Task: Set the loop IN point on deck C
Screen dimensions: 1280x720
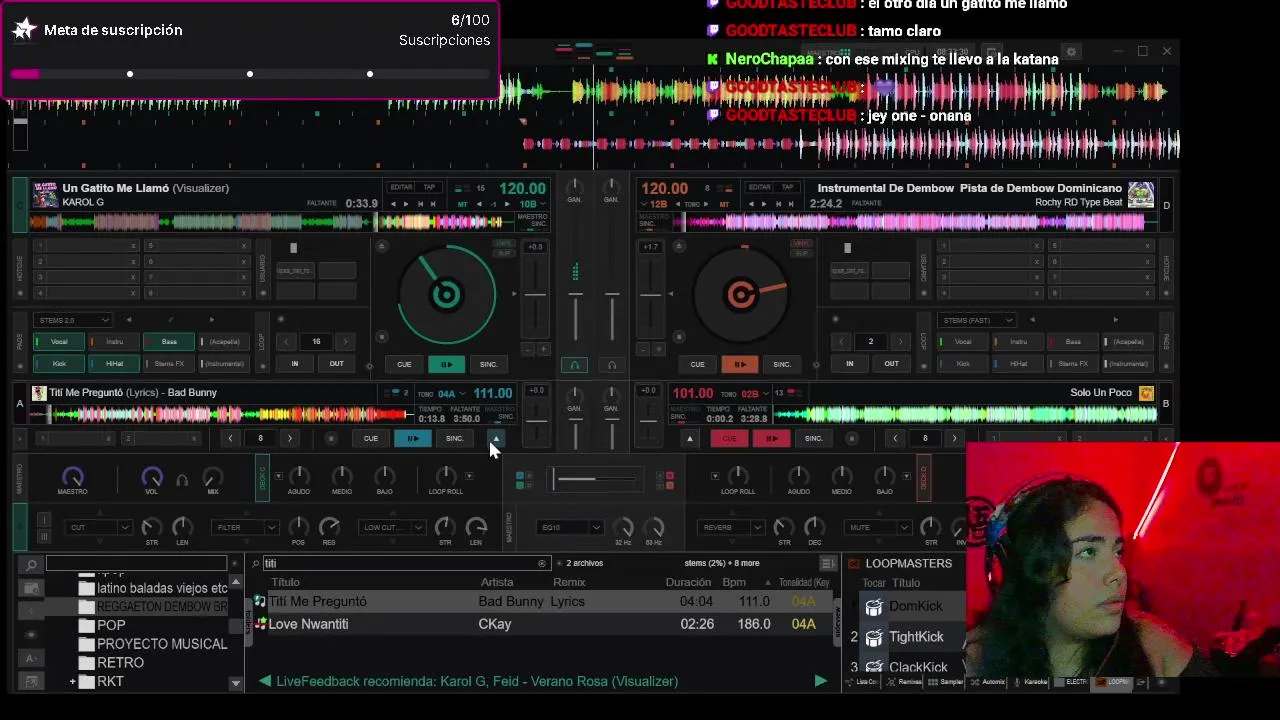Action: pos(294,364)
